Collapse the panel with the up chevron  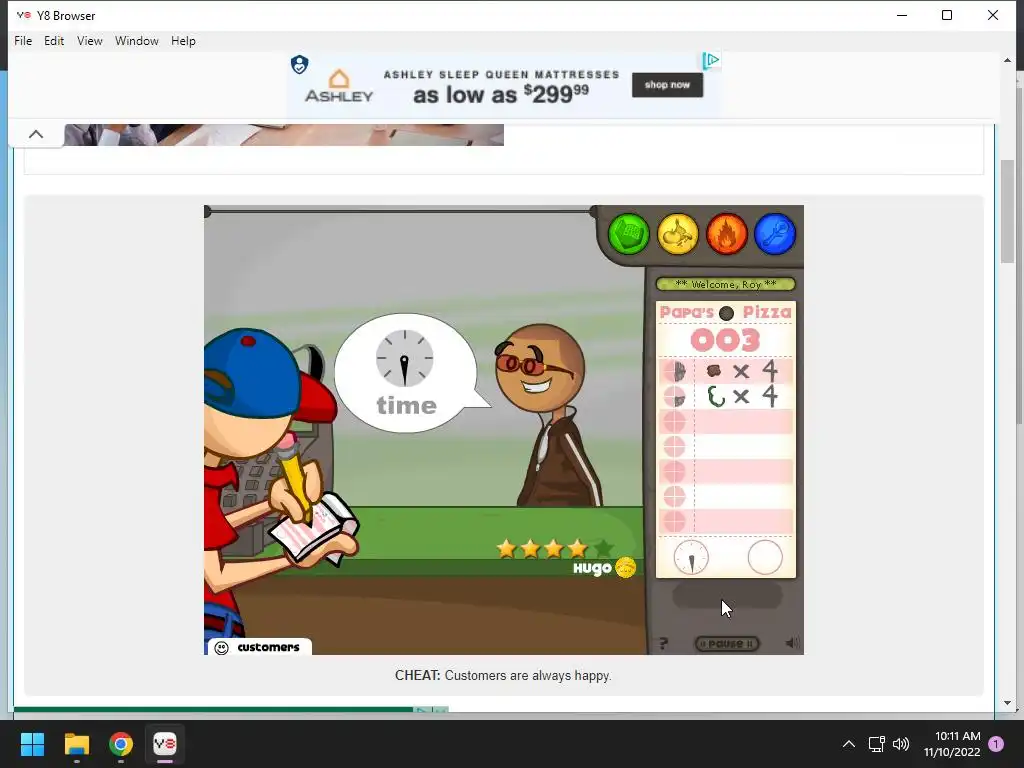pyautogui.click(x=36, y=135)
